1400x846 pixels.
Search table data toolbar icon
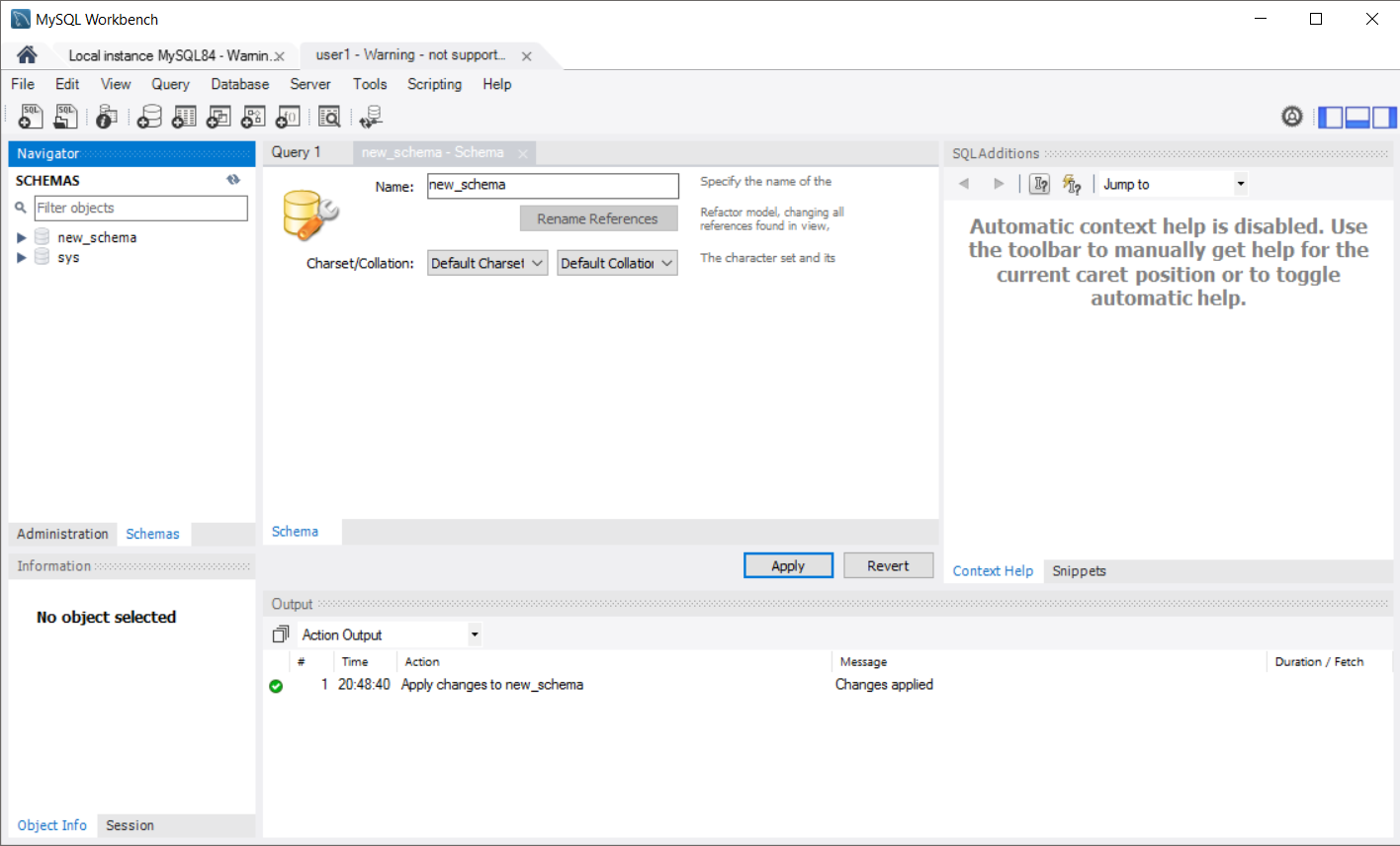(x=329, y=117)
